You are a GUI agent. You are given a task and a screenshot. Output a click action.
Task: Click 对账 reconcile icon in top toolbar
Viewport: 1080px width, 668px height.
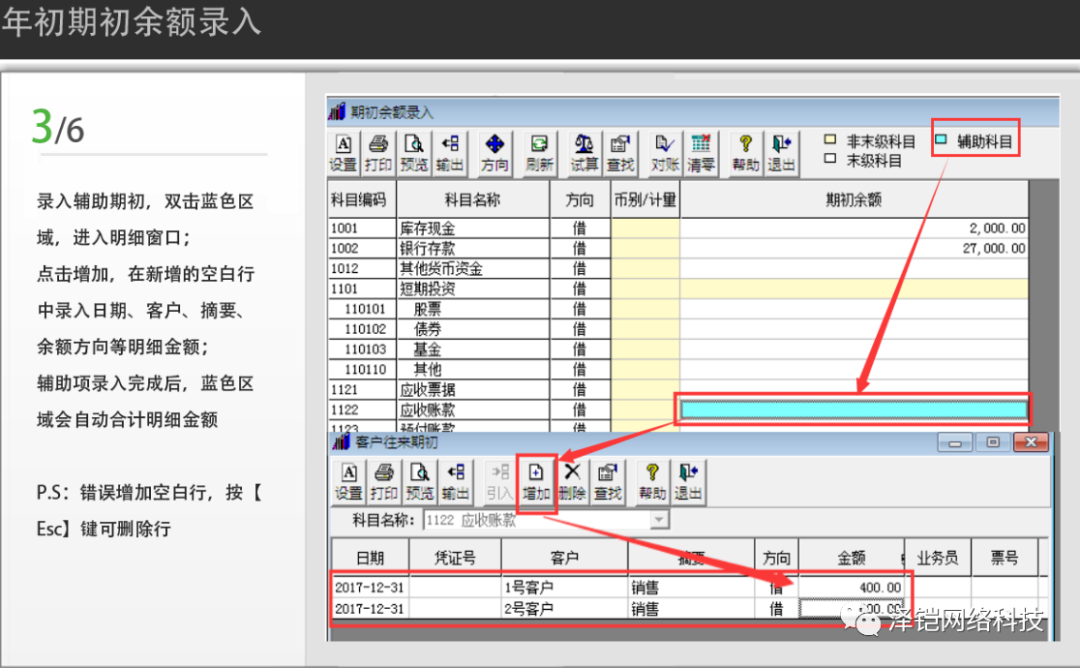[664, 153]
